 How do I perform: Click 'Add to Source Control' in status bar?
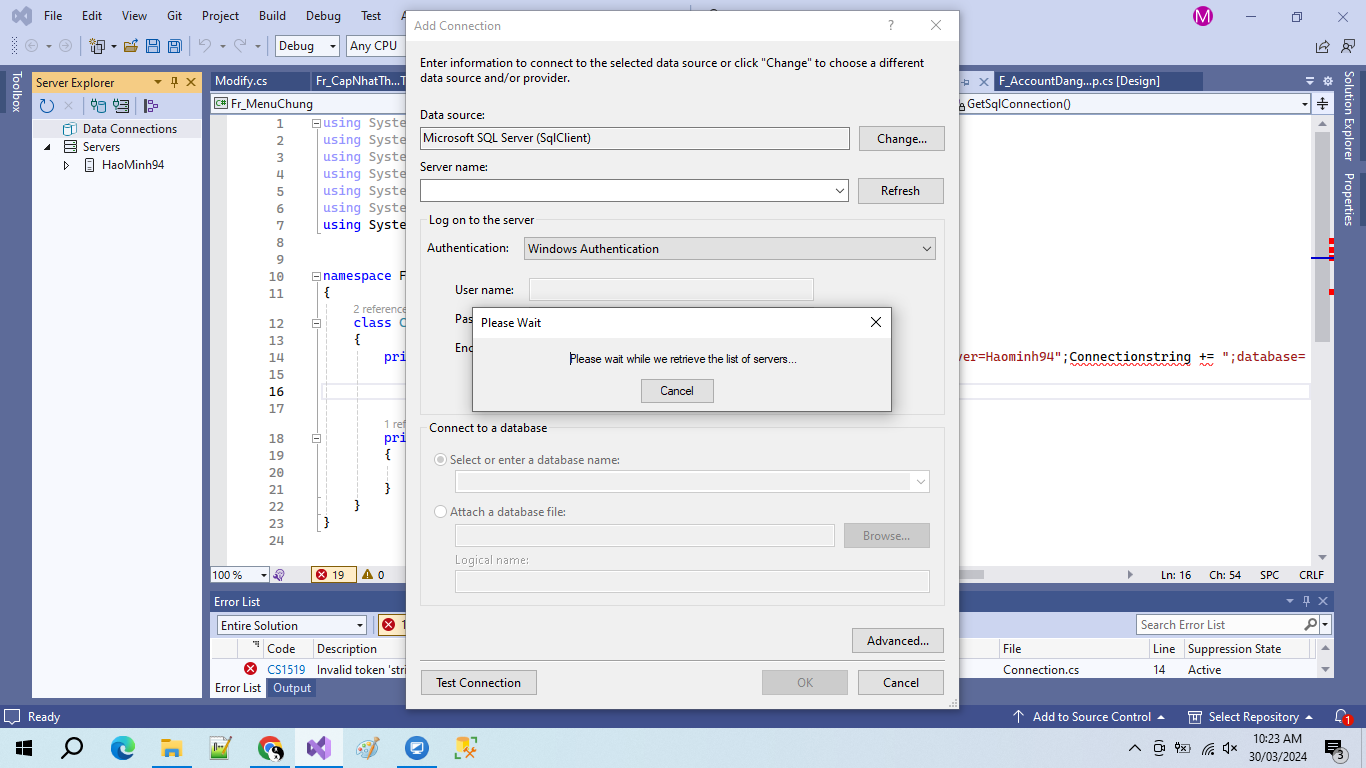pos(1089,717)
